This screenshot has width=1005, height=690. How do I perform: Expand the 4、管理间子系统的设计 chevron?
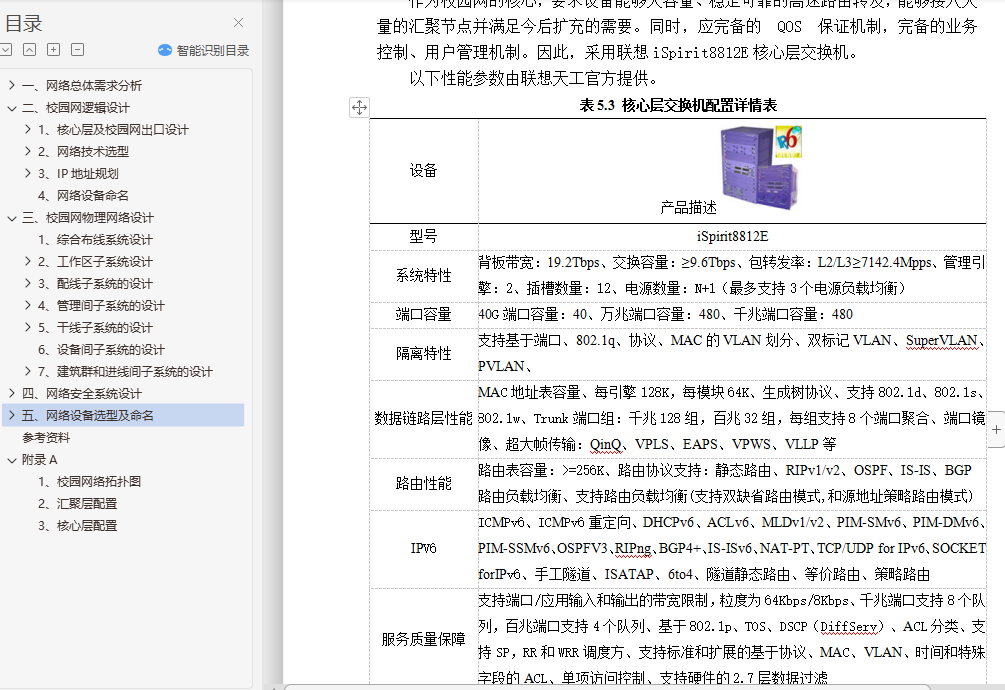[28, 306]
